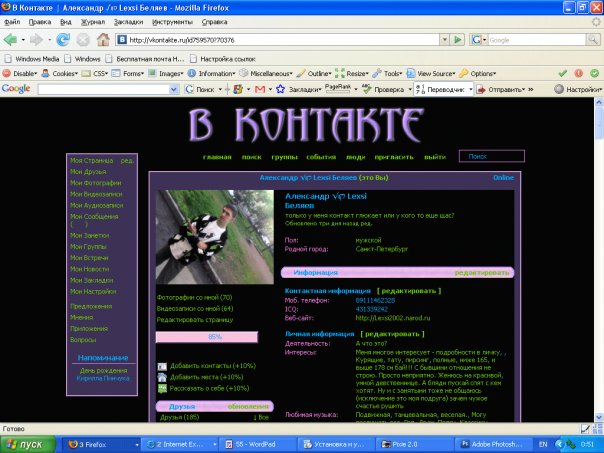Expand the URL history dropdown arrow
Screen dimensions: 604x453
(444, 40)
